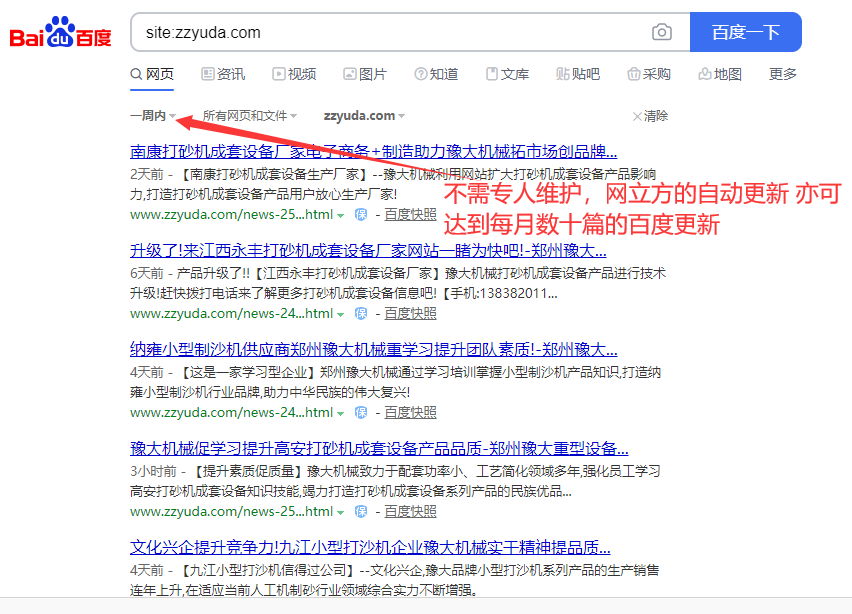Open 百度快照 for 升级了 江西永丰 result

410,314
